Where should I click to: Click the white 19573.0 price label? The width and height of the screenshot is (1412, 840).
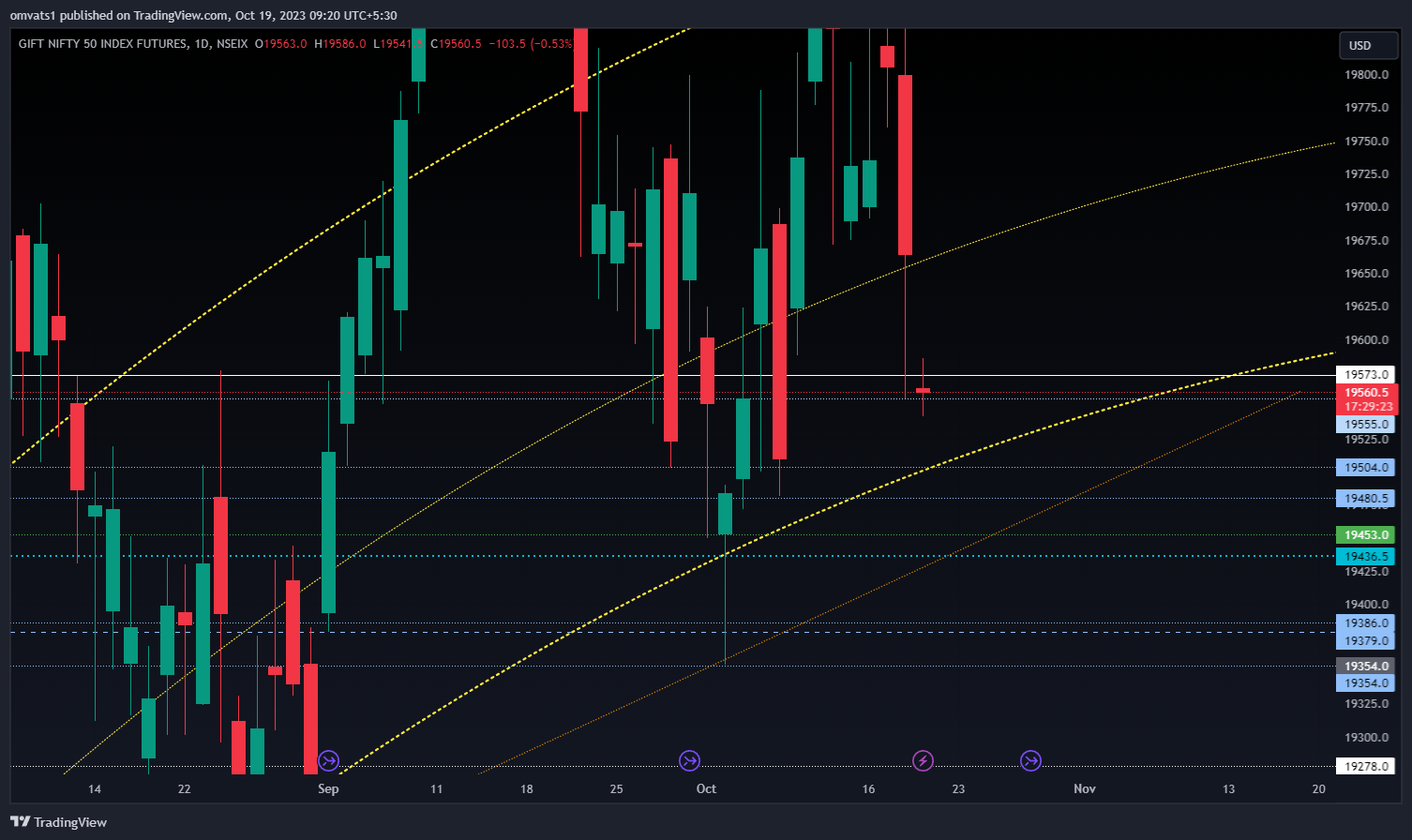click(1366, 375)
